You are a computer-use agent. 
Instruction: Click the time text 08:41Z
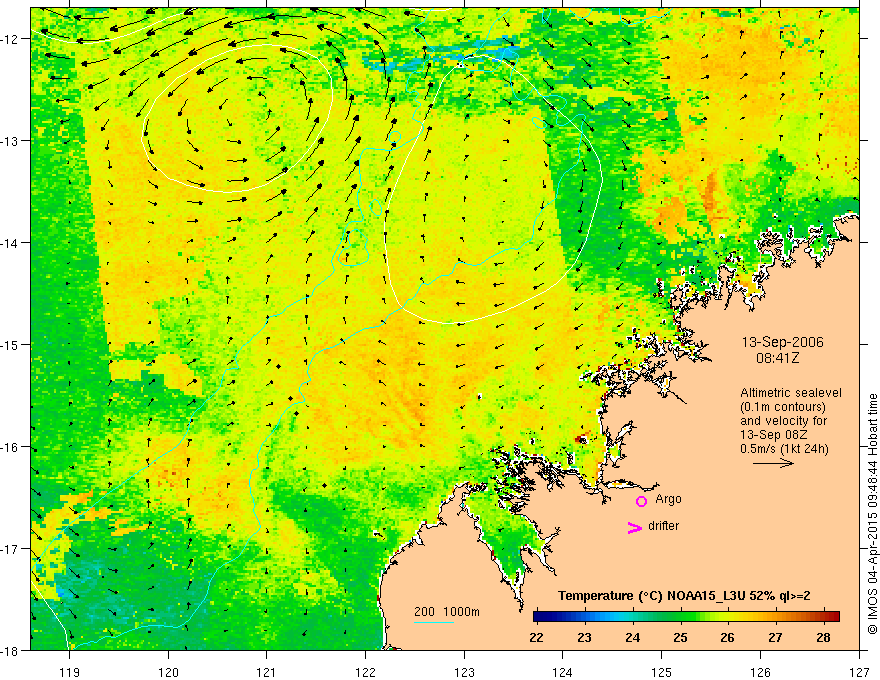777,357
